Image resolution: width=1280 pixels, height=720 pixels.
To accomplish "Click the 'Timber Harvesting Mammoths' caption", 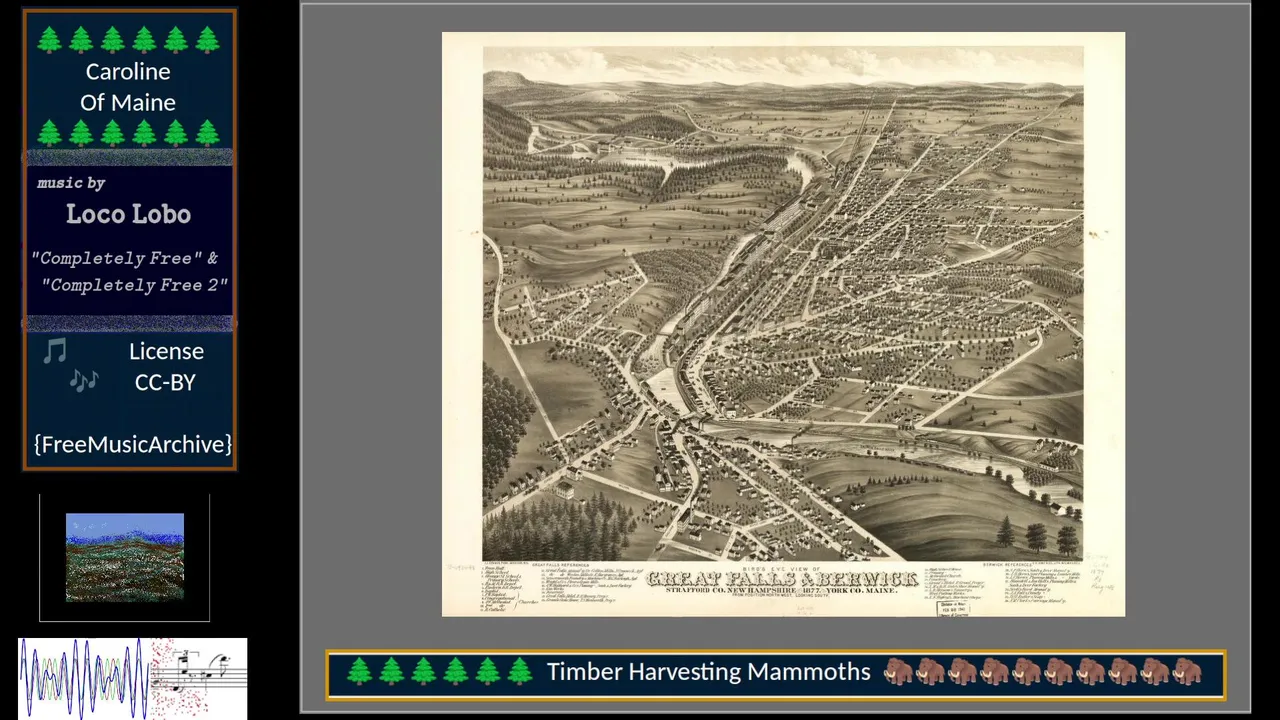I will [708, 672].
